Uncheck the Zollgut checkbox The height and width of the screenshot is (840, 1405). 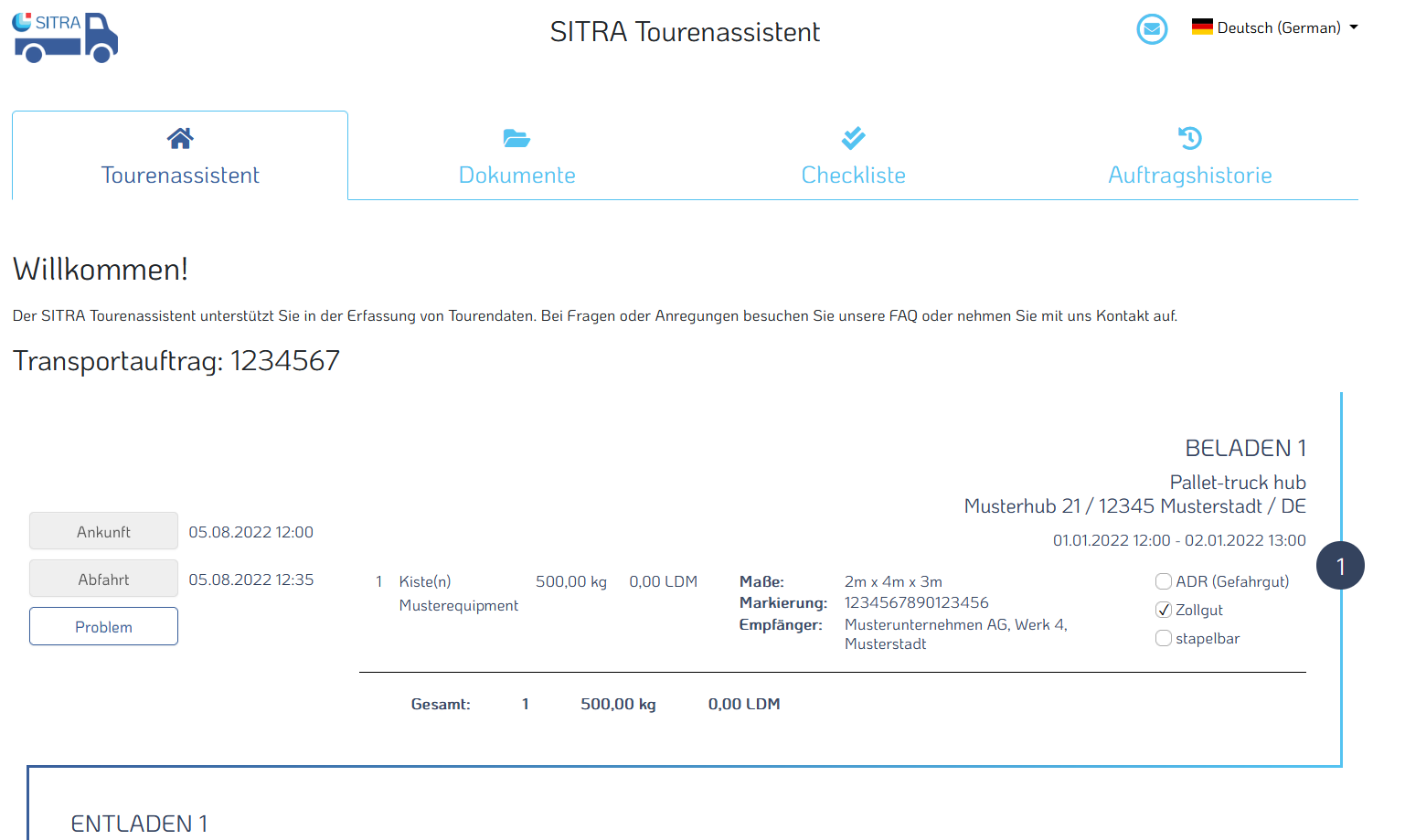(x=1164, y=610)
